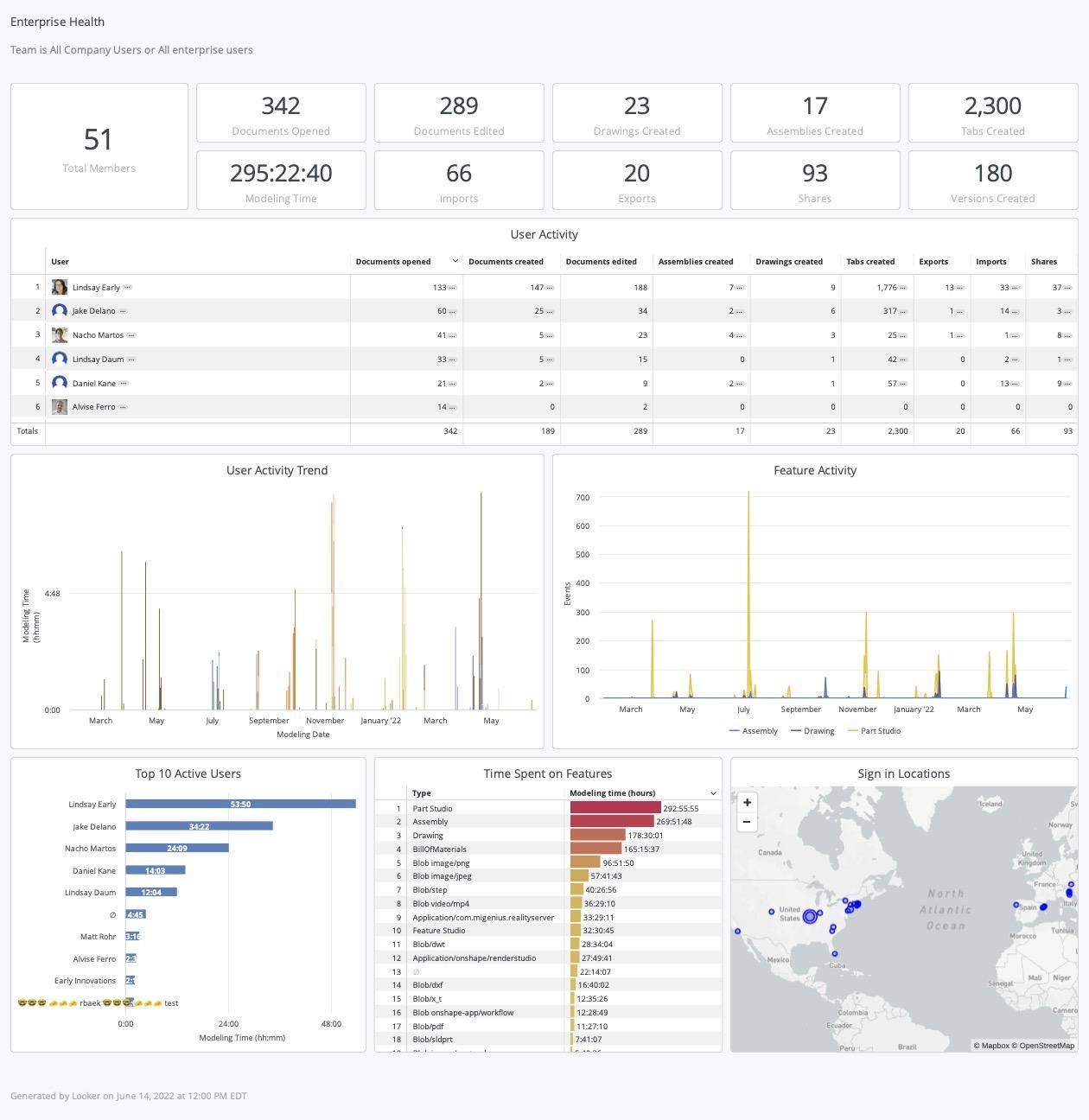
Task: Zoom out on the Sign in Locations map
Action: click(747, 822)
